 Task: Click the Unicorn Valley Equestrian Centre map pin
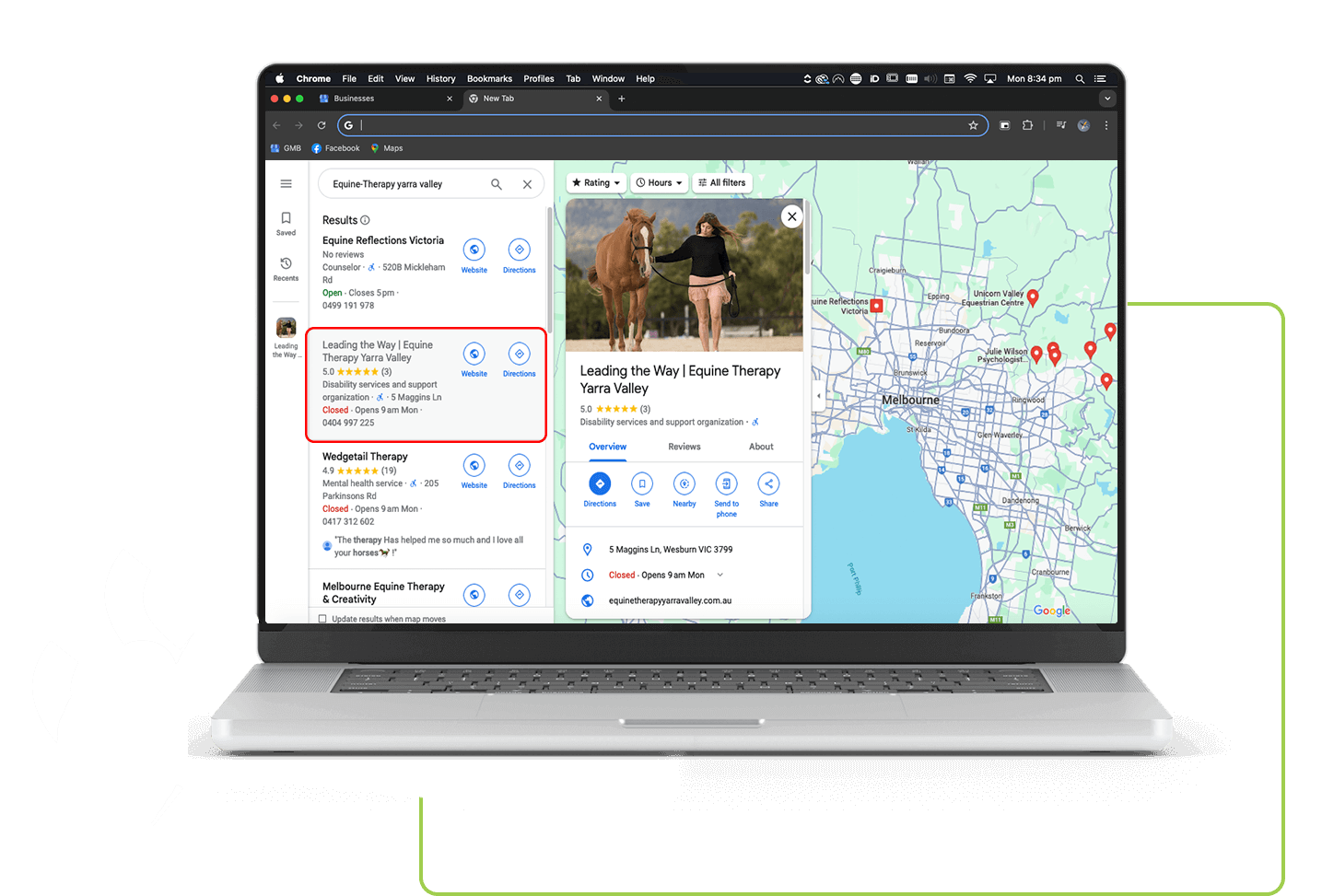[1033, 297]
